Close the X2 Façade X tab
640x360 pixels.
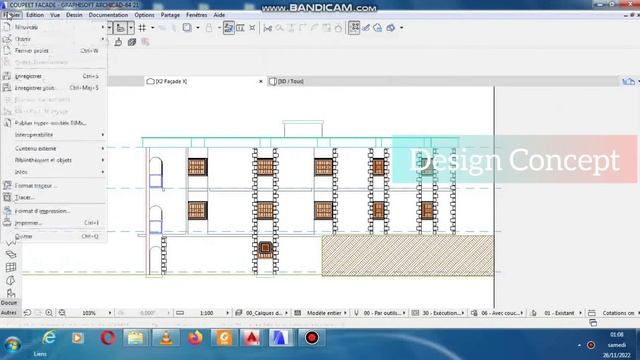tap(261, 81)
